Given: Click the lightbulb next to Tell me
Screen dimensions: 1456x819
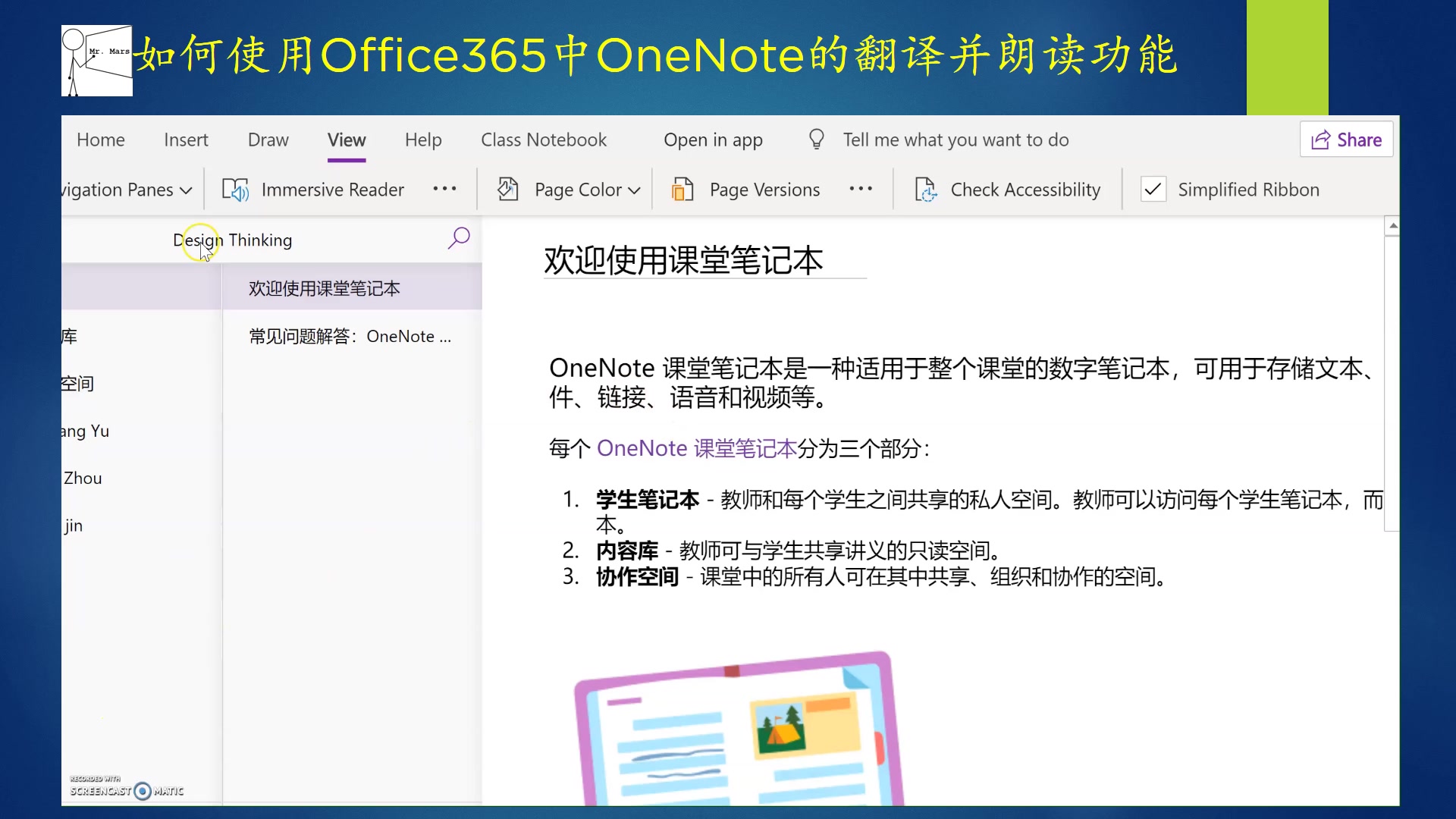Looking at the screenshot, I should [816, 139].
